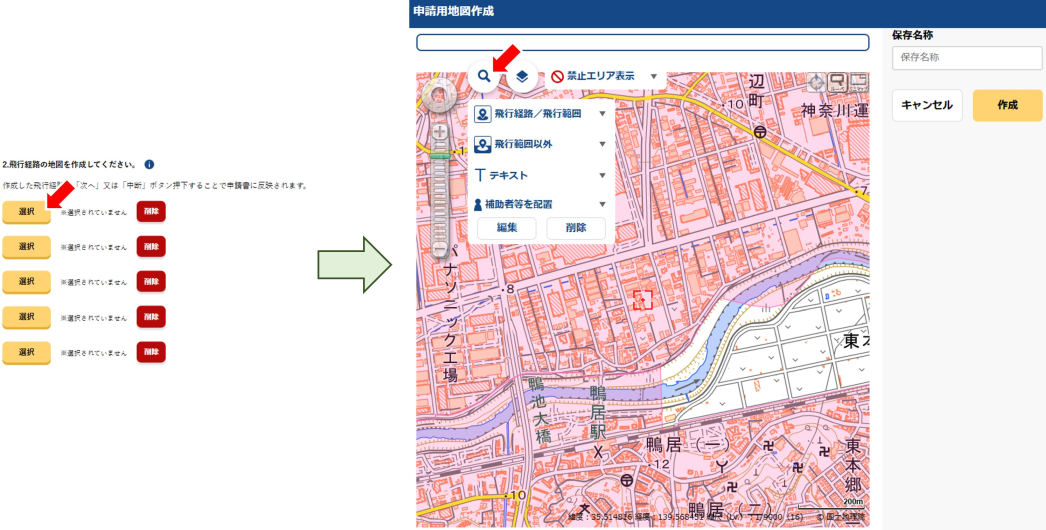Expand the 禁止エリア表示 dropdown
The image size is (1046, 530).
point(653,76)
